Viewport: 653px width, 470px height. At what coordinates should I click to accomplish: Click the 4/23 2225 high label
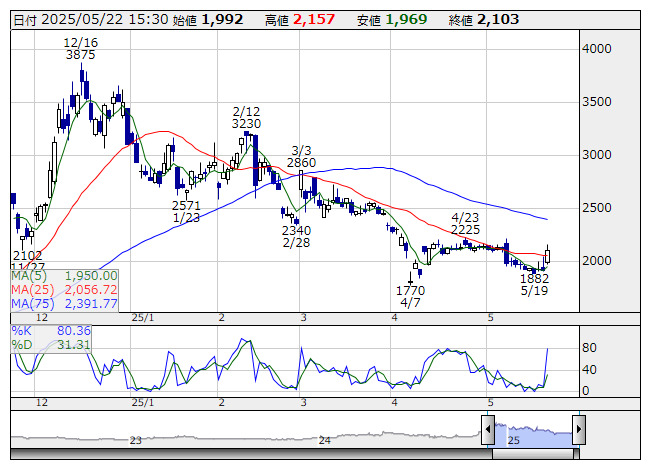point(465,223)
